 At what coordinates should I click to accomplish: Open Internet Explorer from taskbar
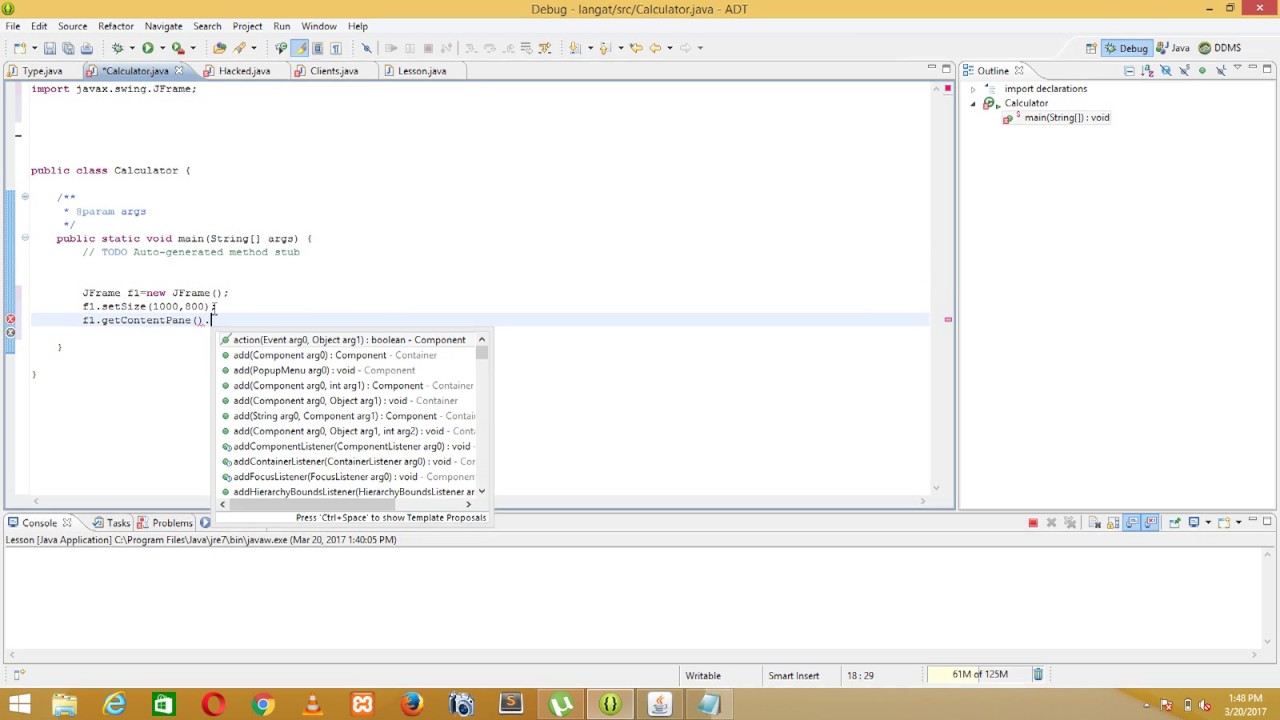pos(115,705)
